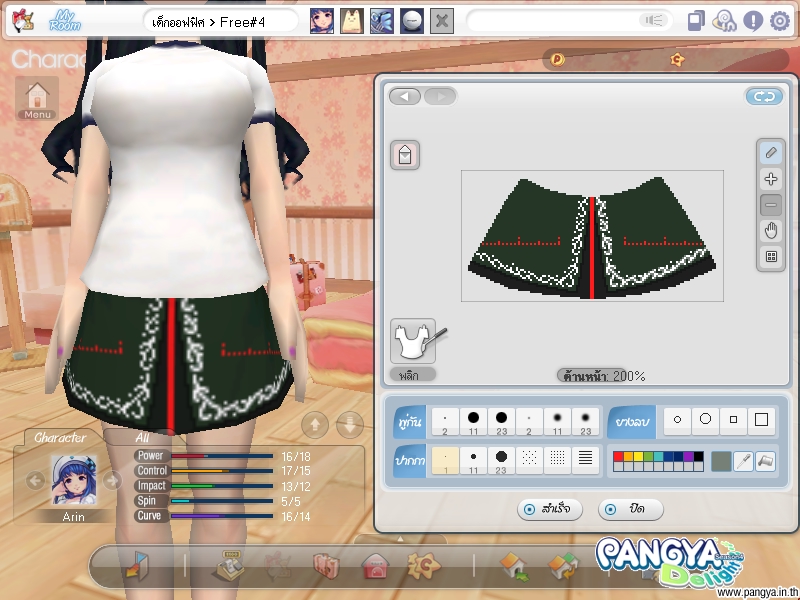Click the swap/rotate view button
This screenshot has height=600, width=800.
(764, 96)
